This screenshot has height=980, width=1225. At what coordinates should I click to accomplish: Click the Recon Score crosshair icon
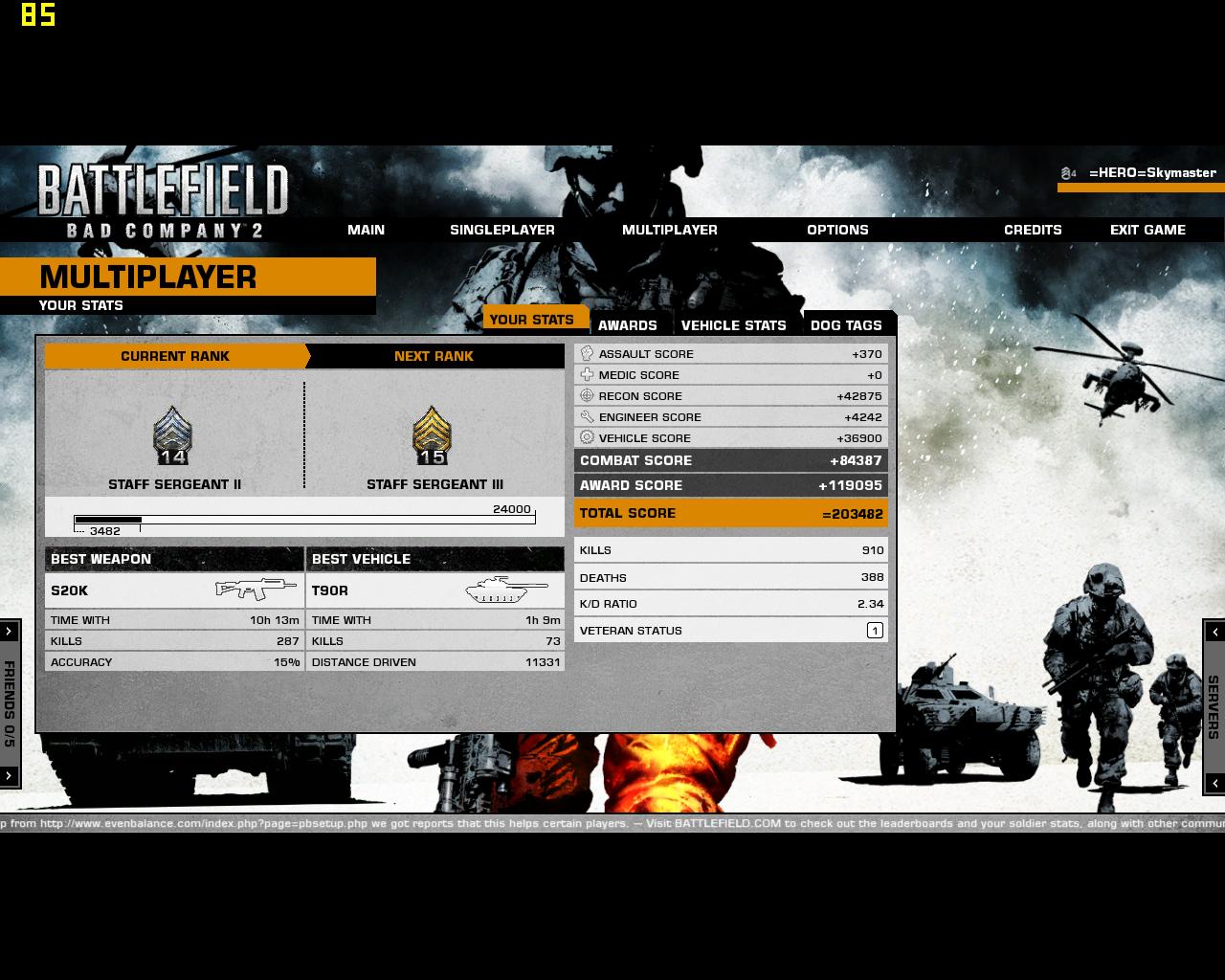tap(587, 395)
